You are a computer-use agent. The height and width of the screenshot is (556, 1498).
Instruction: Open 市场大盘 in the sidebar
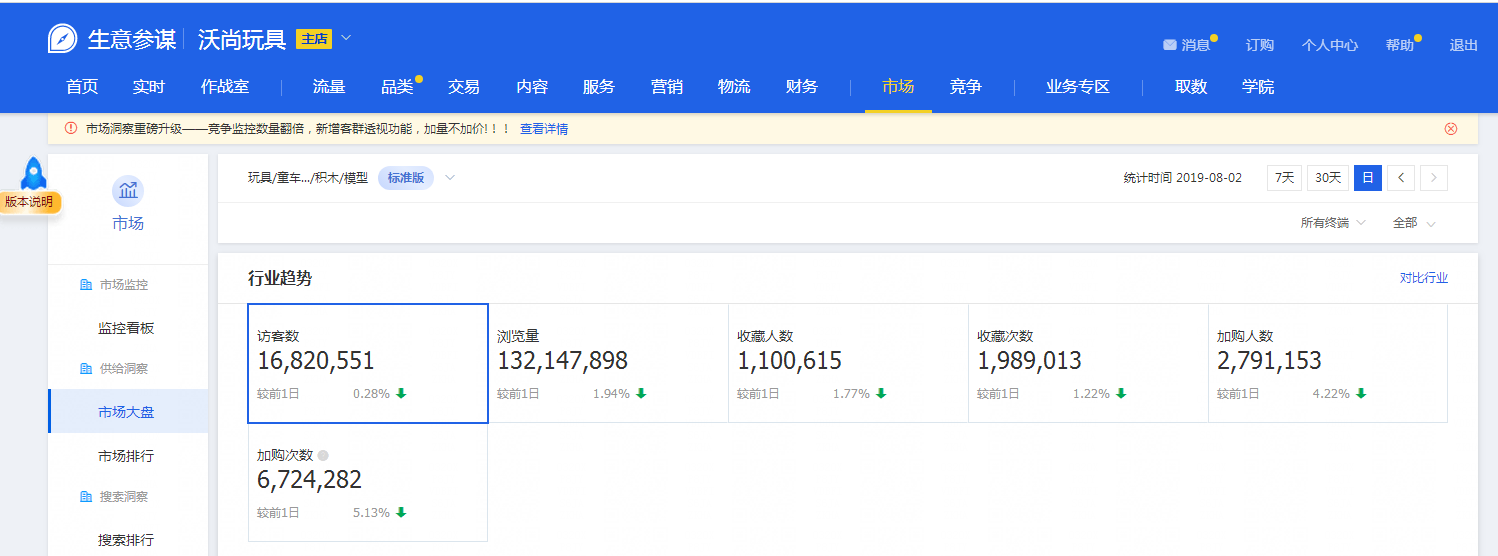(126, 412)
